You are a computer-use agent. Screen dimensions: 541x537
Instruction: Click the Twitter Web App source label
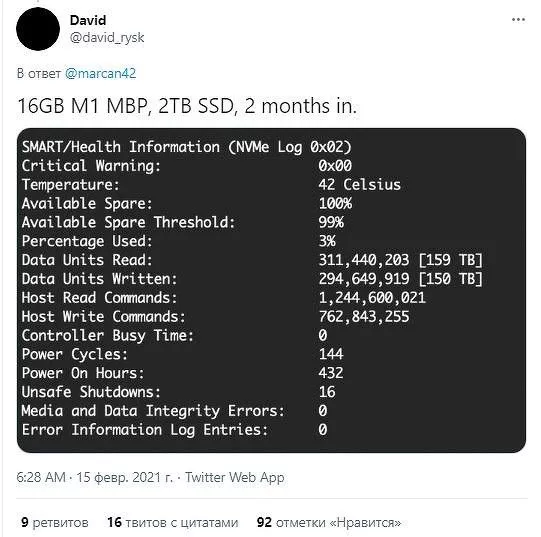(235, 477)
